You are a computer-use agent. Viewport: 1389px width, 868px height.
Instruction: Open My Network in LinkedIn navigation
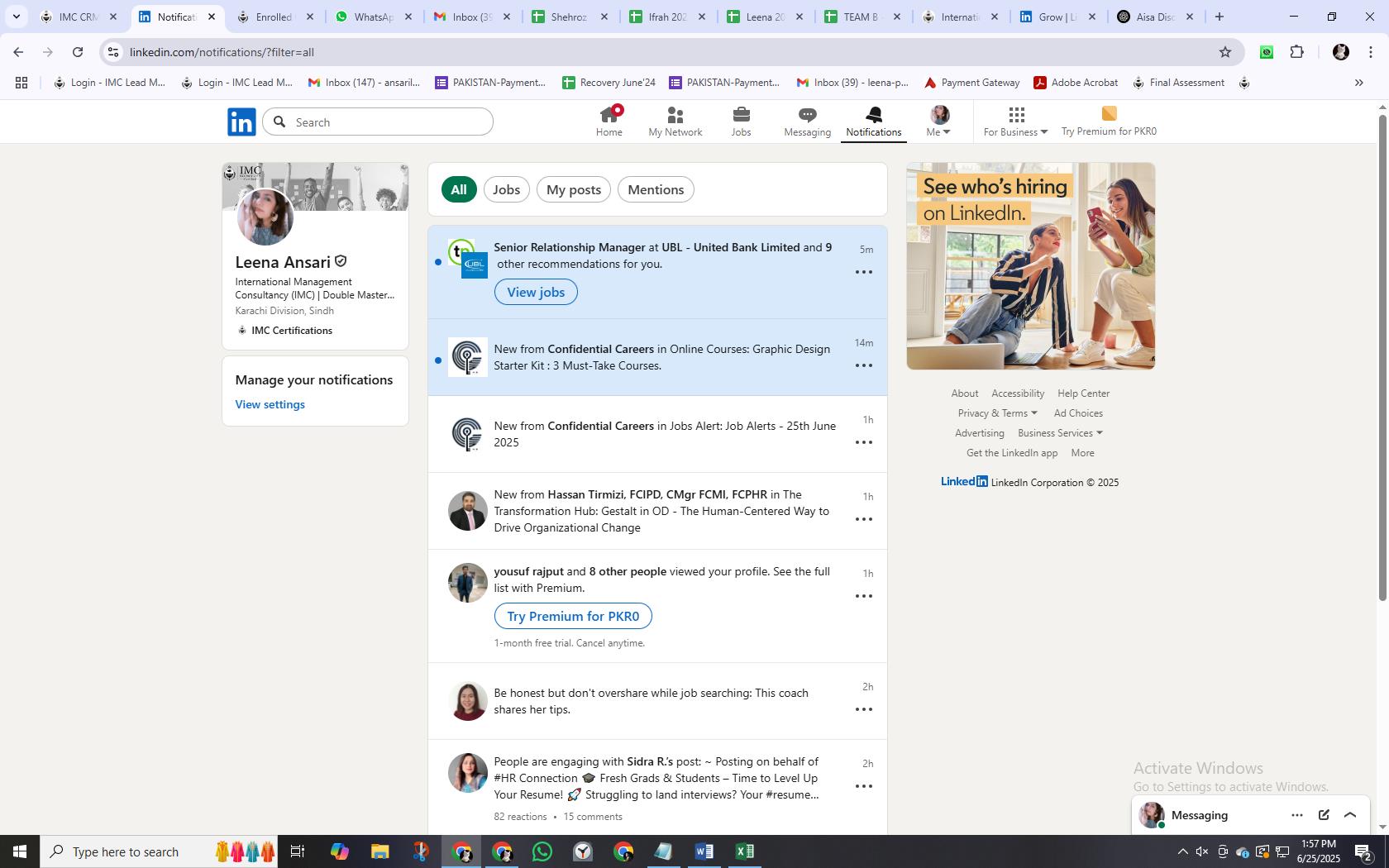tap(675, 122)
